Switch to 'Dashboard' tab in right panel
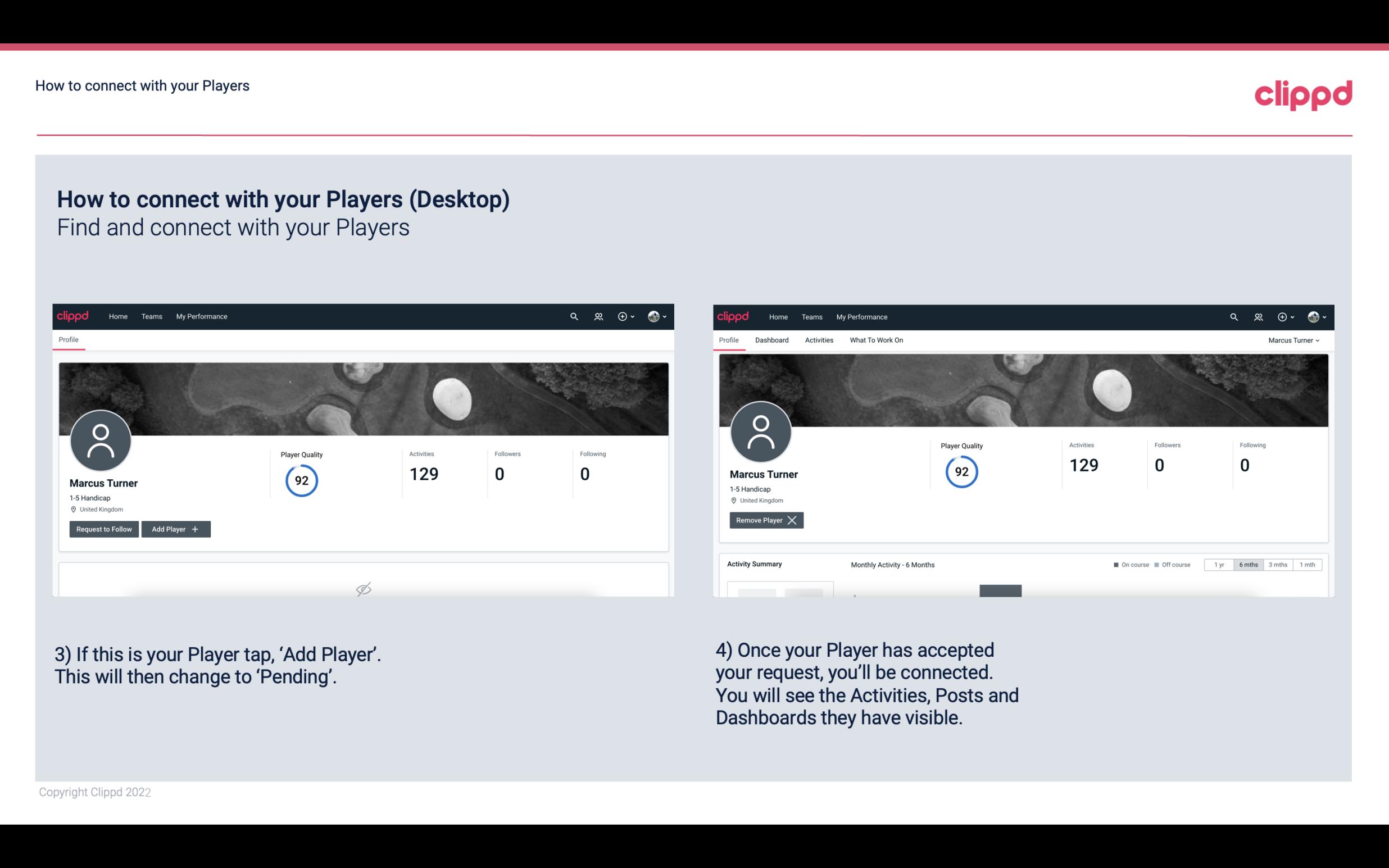 (772, 340)
